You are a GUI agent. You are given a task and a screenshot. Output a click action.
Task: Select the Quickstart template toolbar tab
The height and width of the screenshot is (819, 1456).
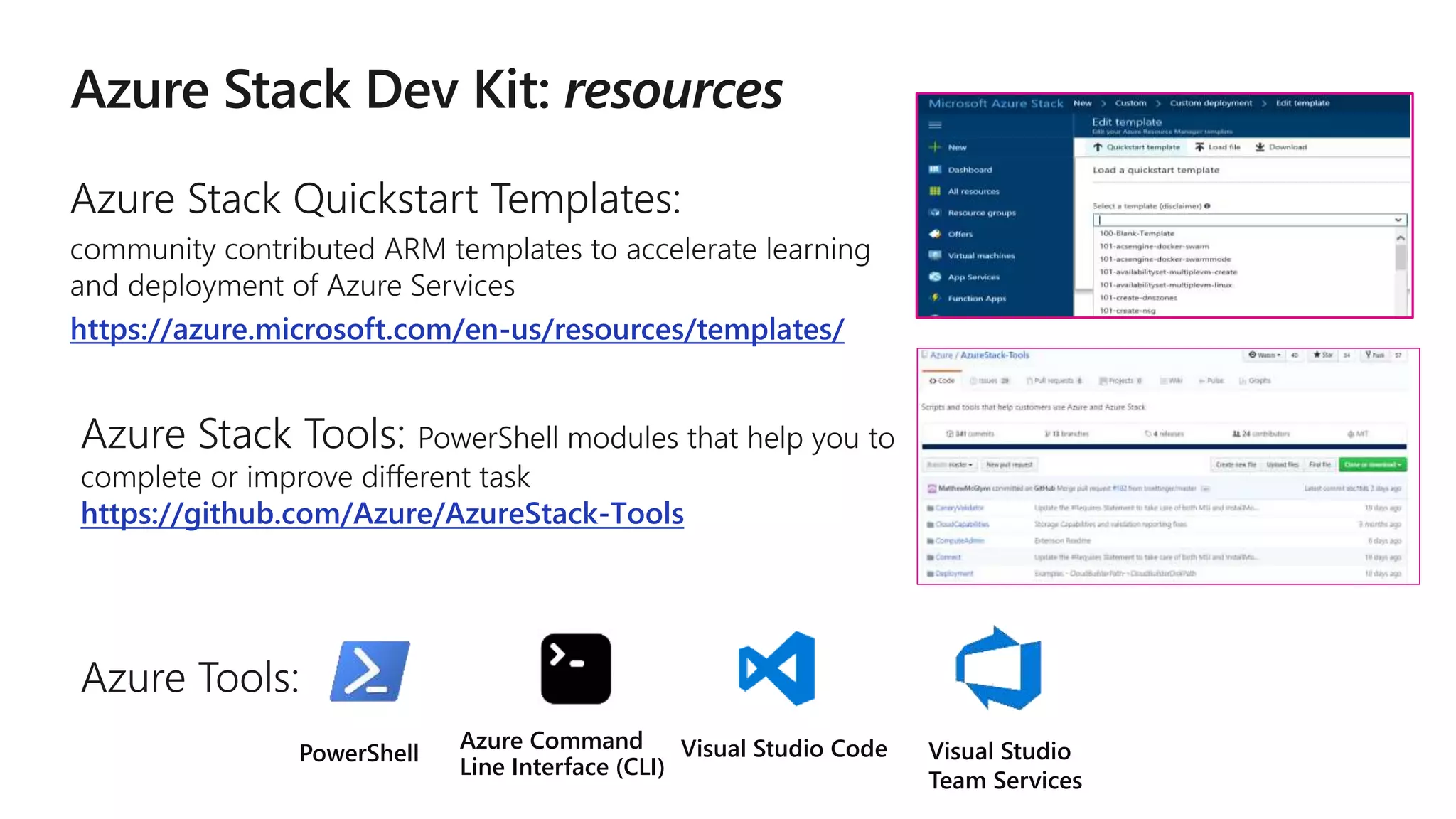click(x=1136, y=147)
